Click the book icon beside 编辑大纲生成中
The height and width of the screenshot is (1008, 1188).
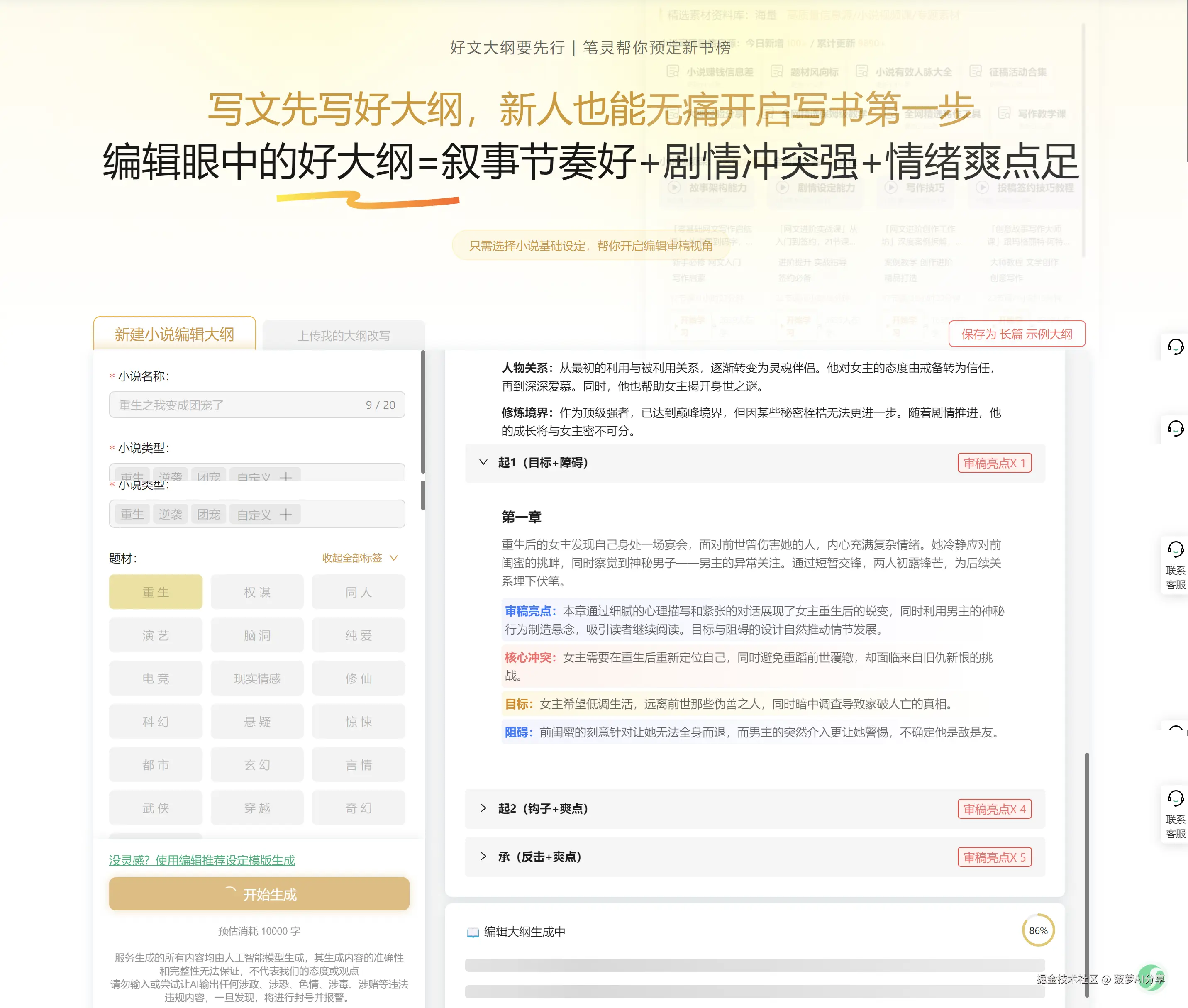[x=473, y=932]
